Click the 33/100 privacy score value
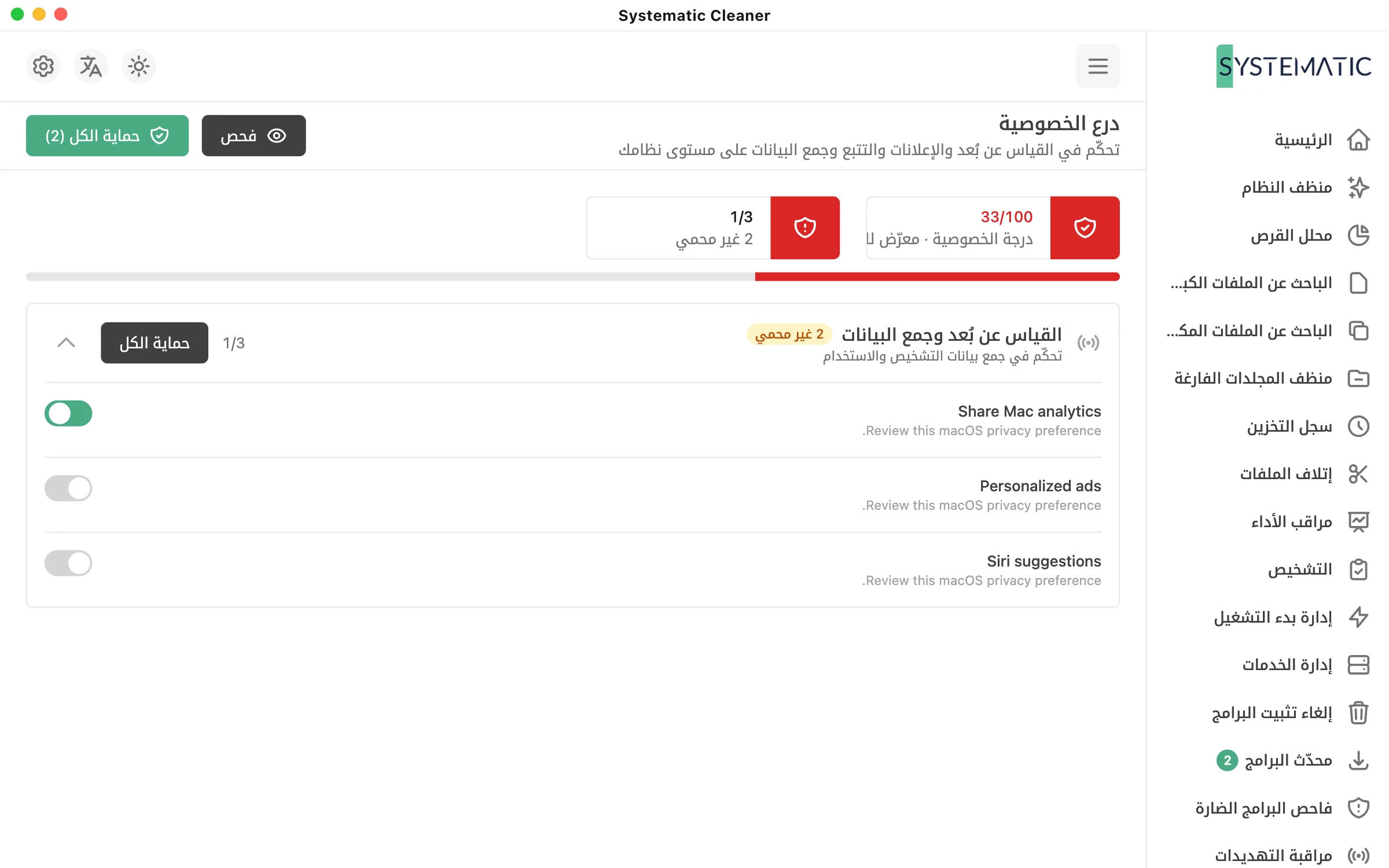1389x868 pixels. pos(1006,217)
